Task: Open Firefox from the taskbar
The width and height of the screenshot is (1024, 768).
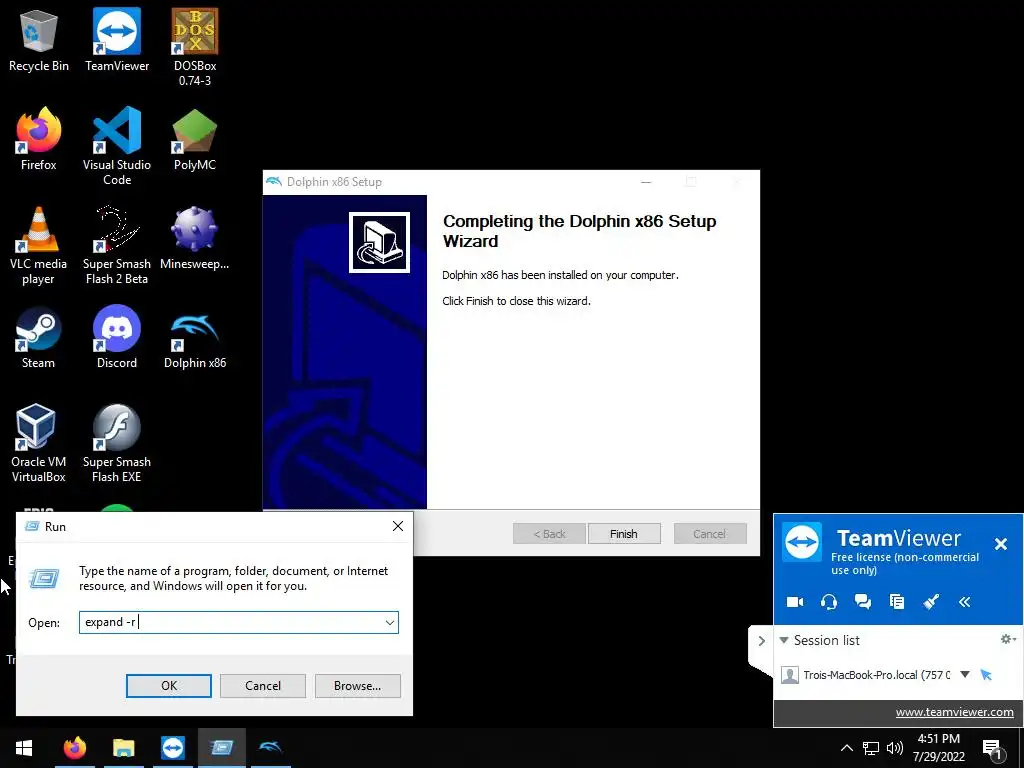Action: (74, 748)
